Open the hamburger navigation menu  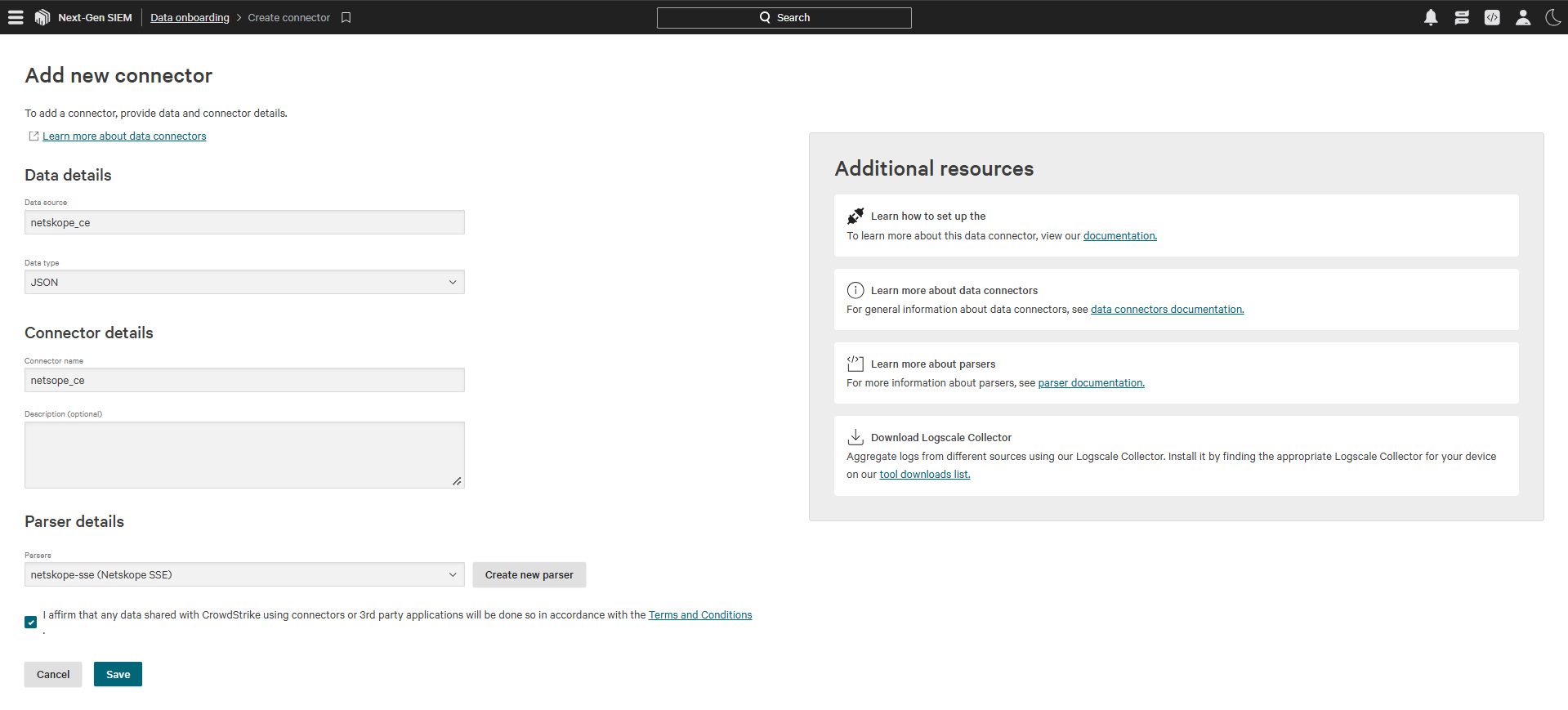click(16, 17)
